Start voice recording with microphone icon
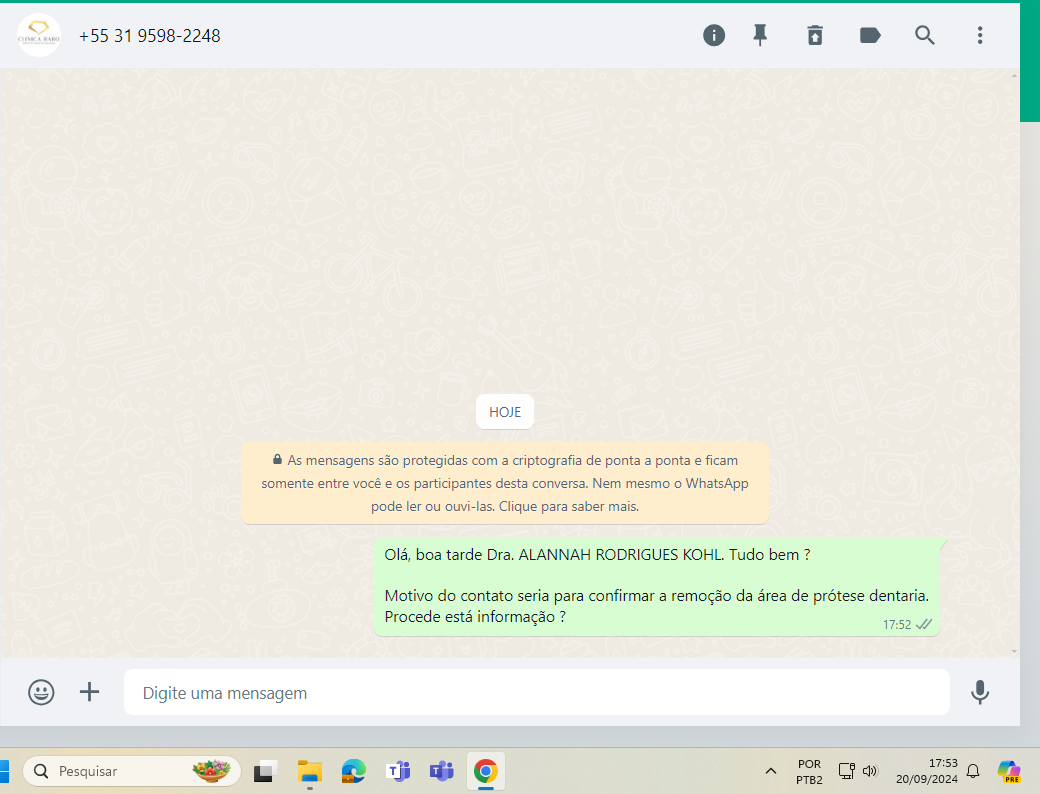Image resolution: width=1040 pixels, height=794 pixels. 980,693
